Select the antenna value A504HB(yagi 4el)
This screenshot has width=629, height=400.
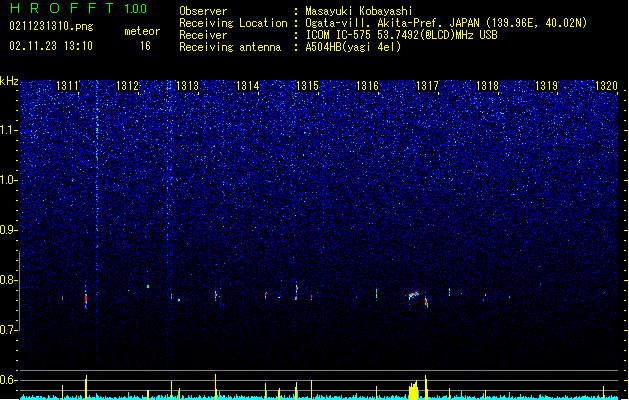(x=353, y=47)
